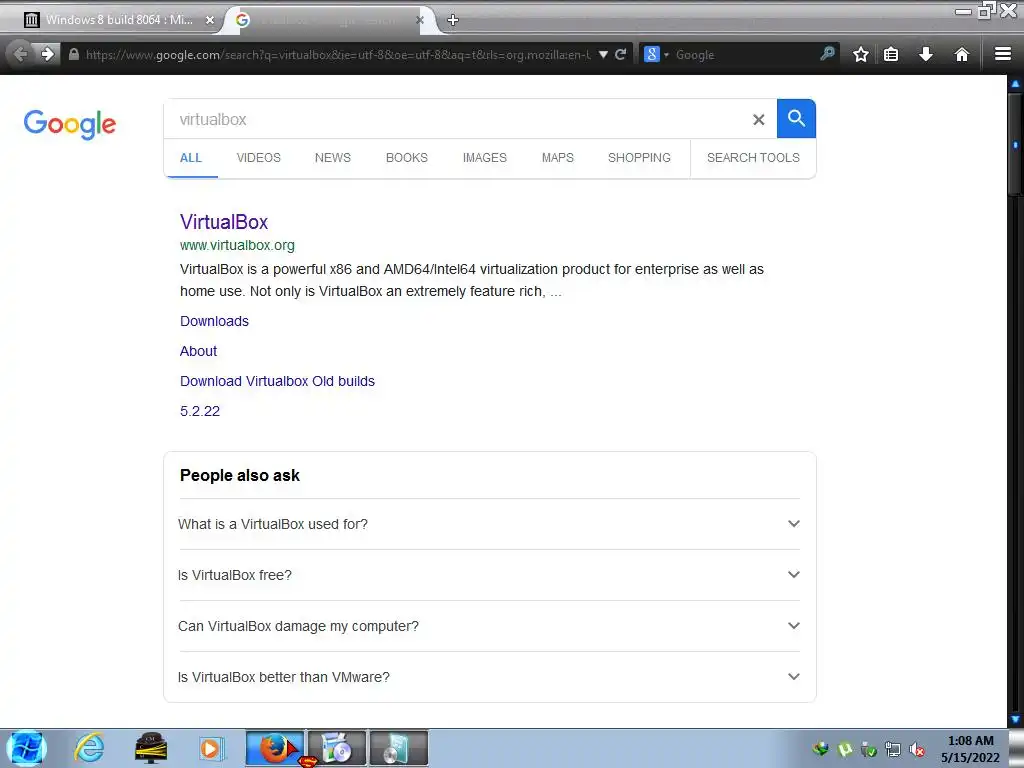The height and width of the screenshot is (768, 1024).
Task: Open the rightmost running taskbar program
Action: (x=399, y=748)
